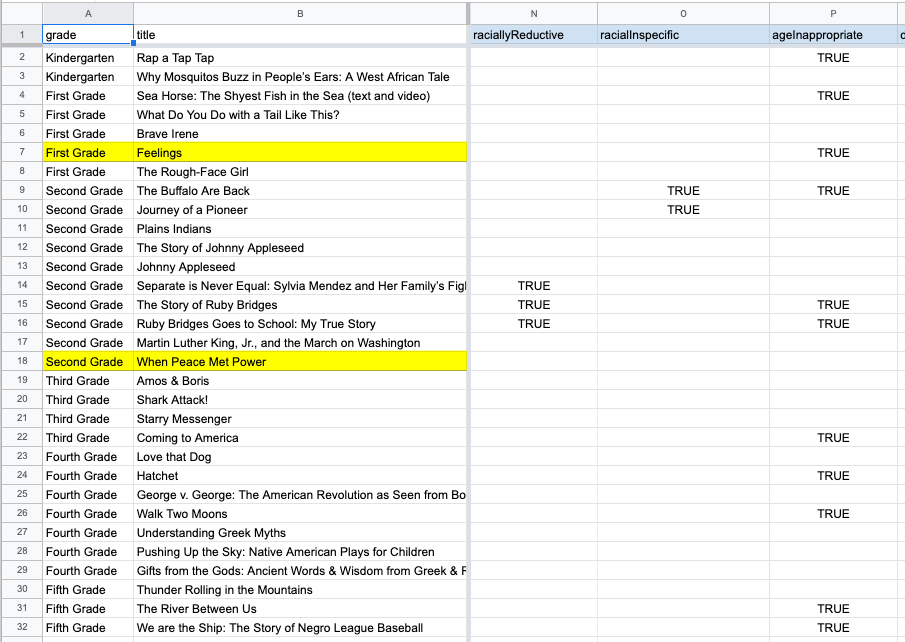This screenshot has width=905, height=642.
Task: Click the 'Rap a Tap Tap' title cell
Action: pos(300,58)
